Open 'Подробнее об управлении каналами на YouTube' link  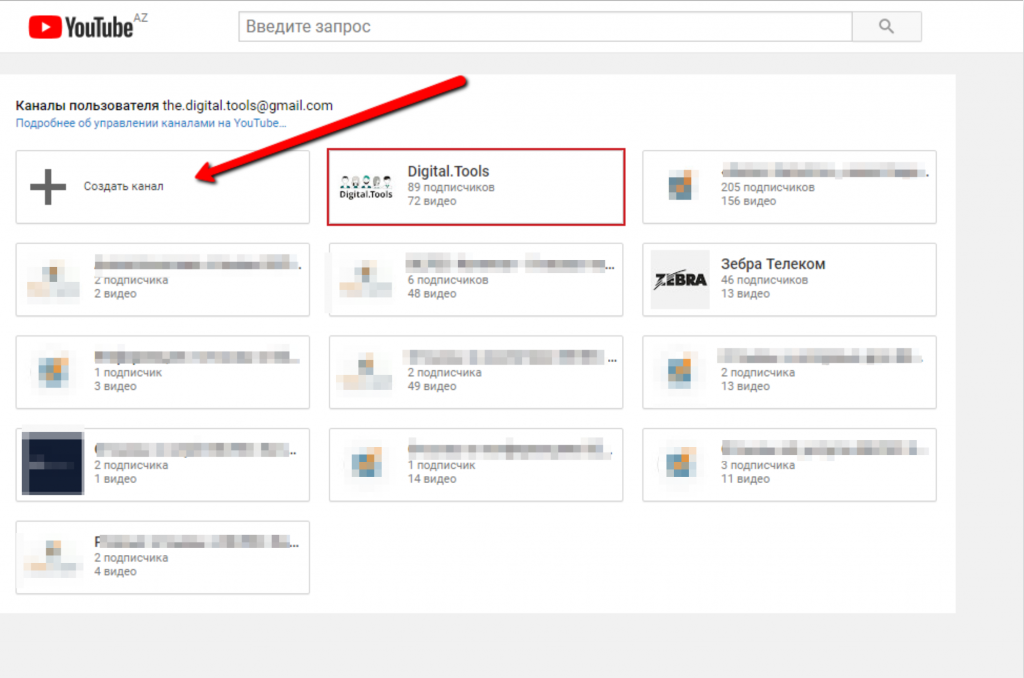pos(151,123)
